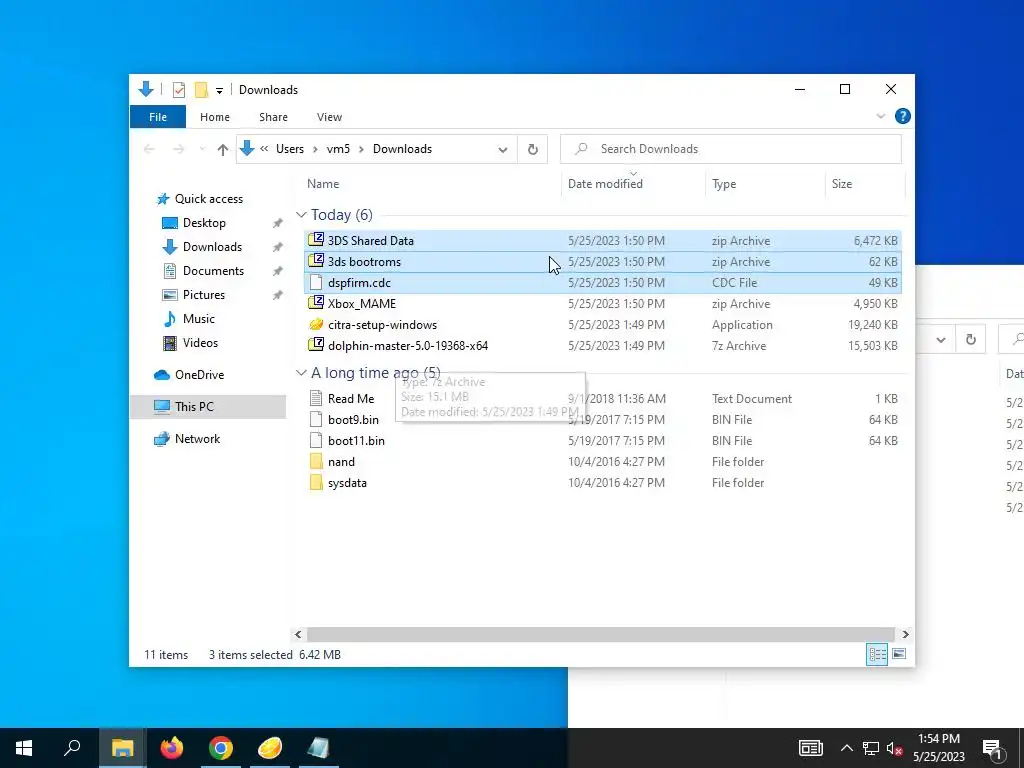Switch to Details view layout button
Screen dimensions: 1024x768
click(877, 654)
